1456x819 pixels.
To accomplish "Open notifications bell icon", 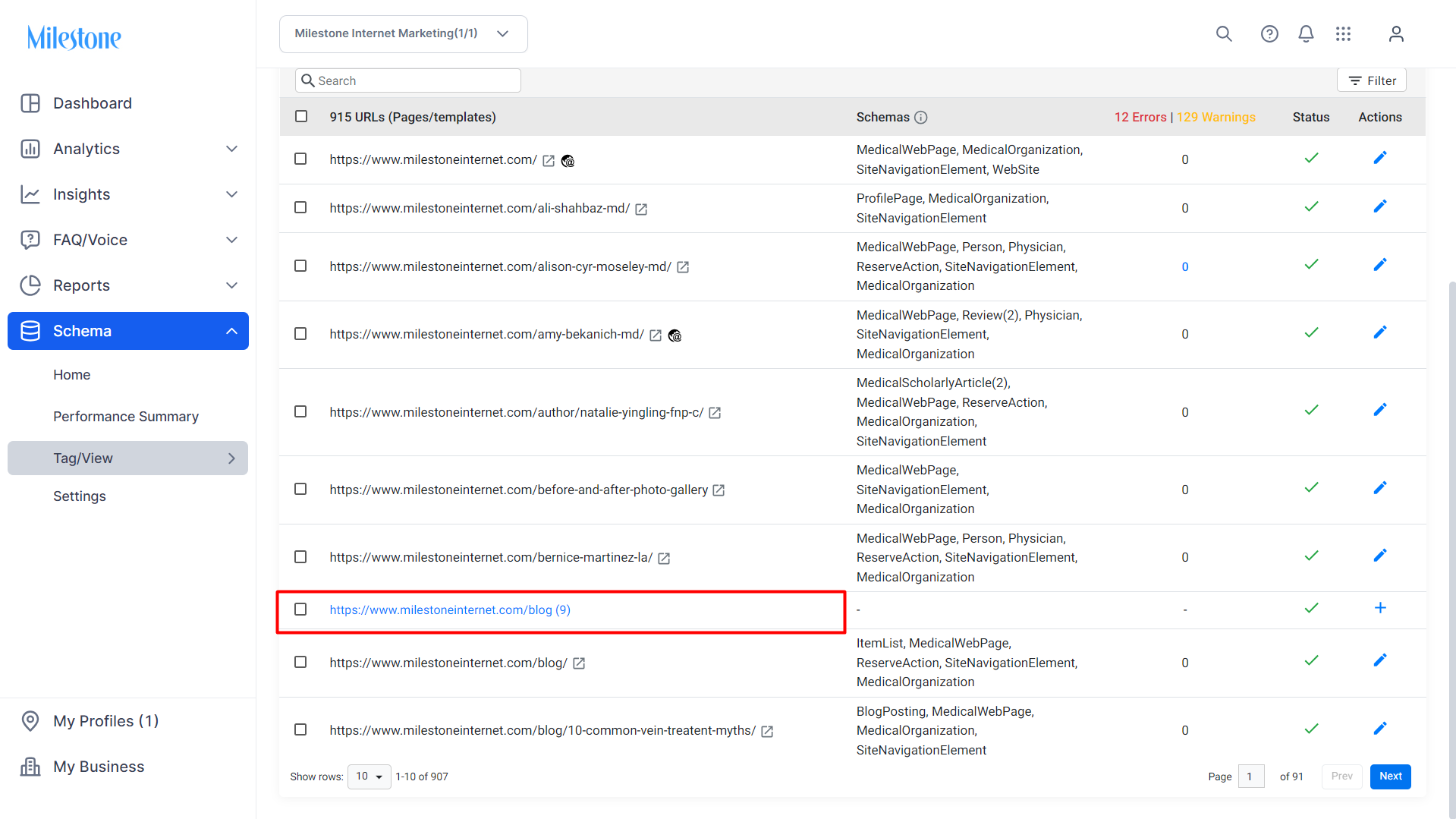I will pyautogui.click(x=1306, y=34).
